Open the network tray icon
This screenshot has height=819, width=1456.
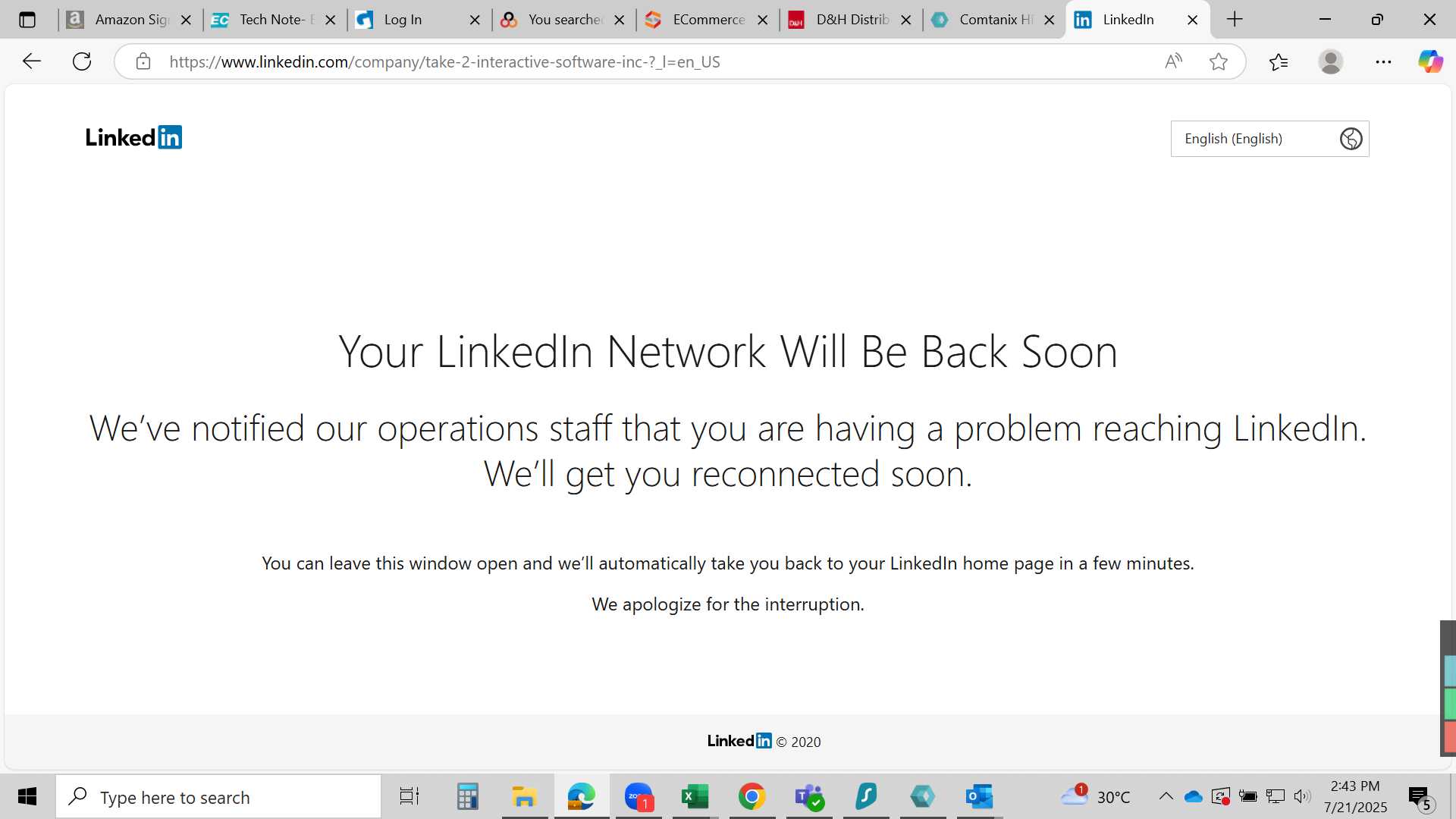[1276, 796]
